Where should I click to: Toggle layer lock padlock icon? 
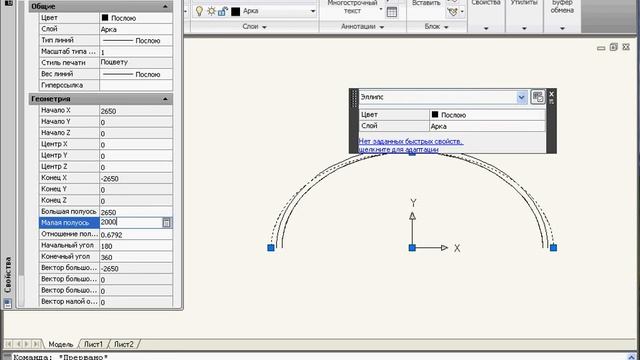click(222, 11)
